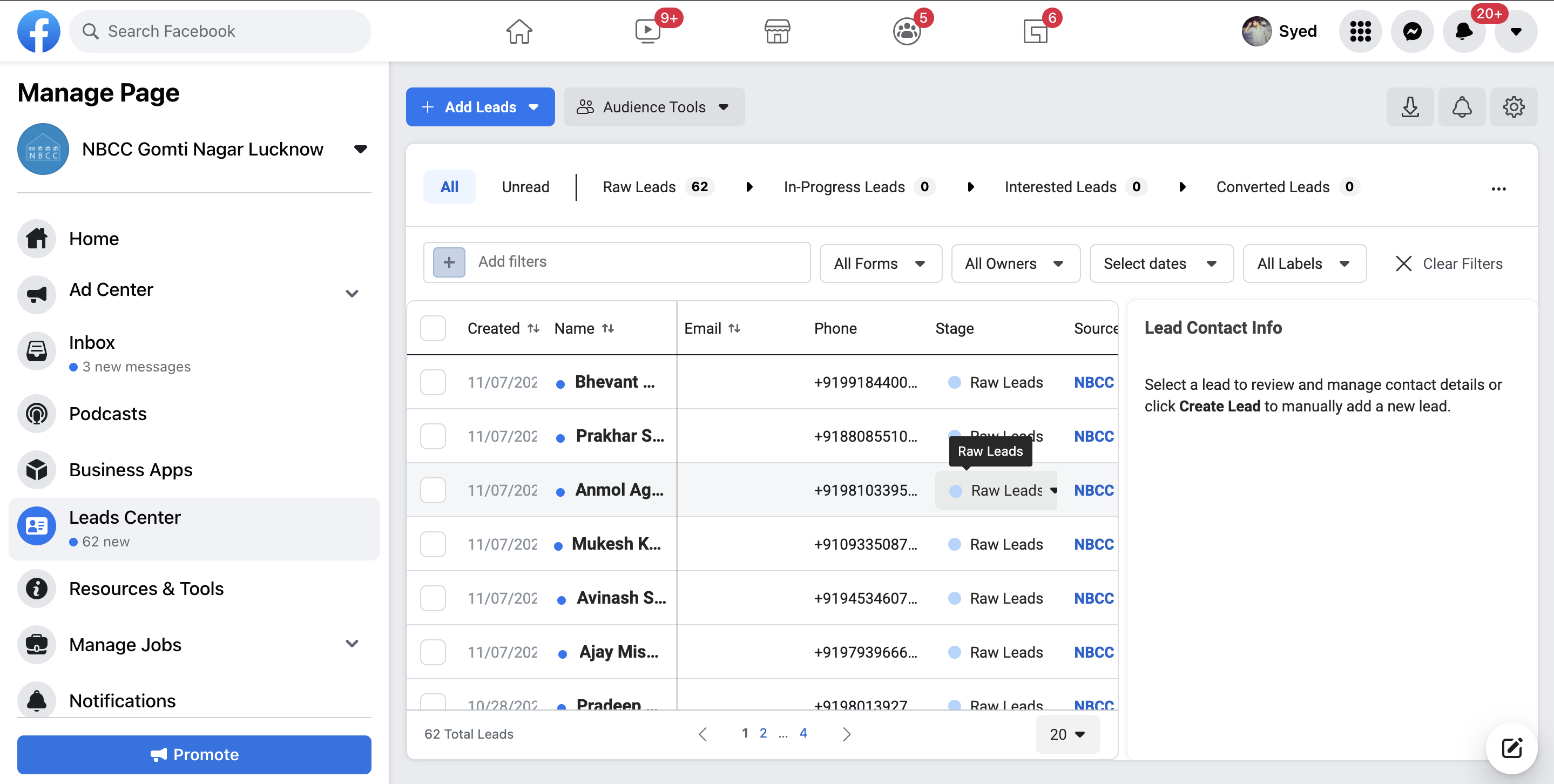Open the Groups icon in top bar
Screen dimensions: 1554x784
(906, 31)
